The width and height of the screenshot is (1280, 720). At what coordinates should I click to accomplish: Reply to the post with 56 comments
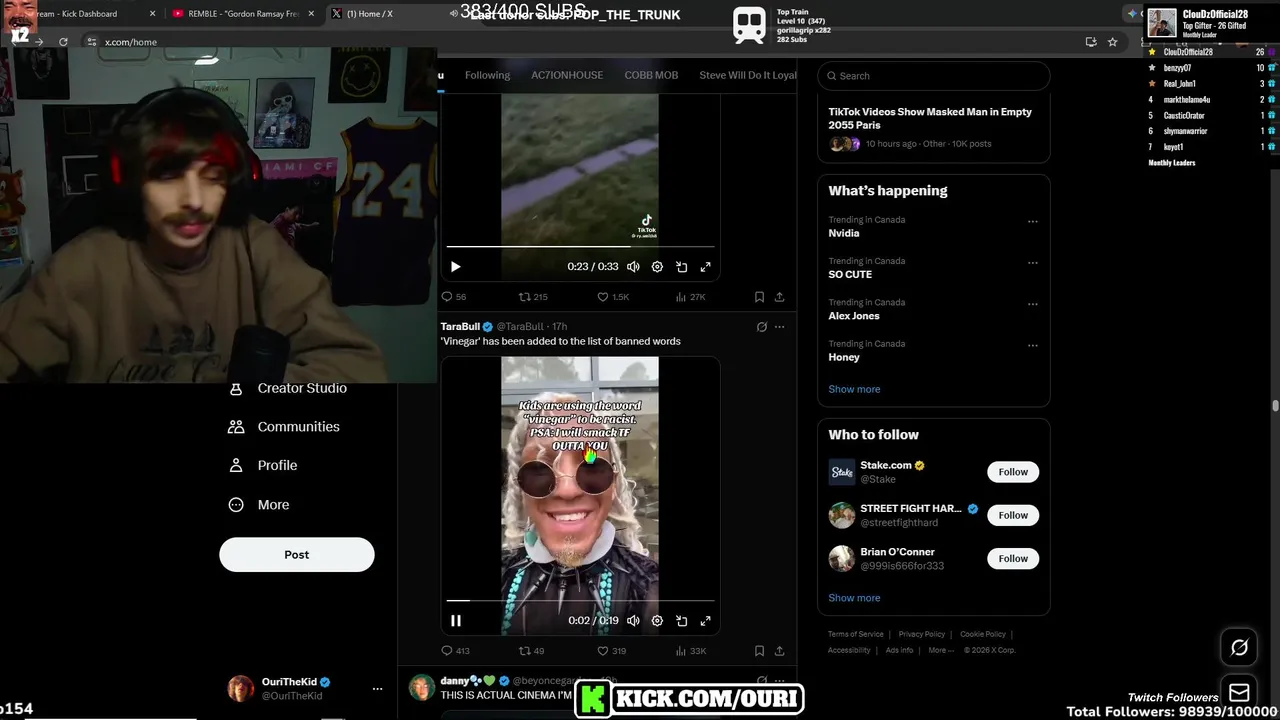click(x=454, y=297)
